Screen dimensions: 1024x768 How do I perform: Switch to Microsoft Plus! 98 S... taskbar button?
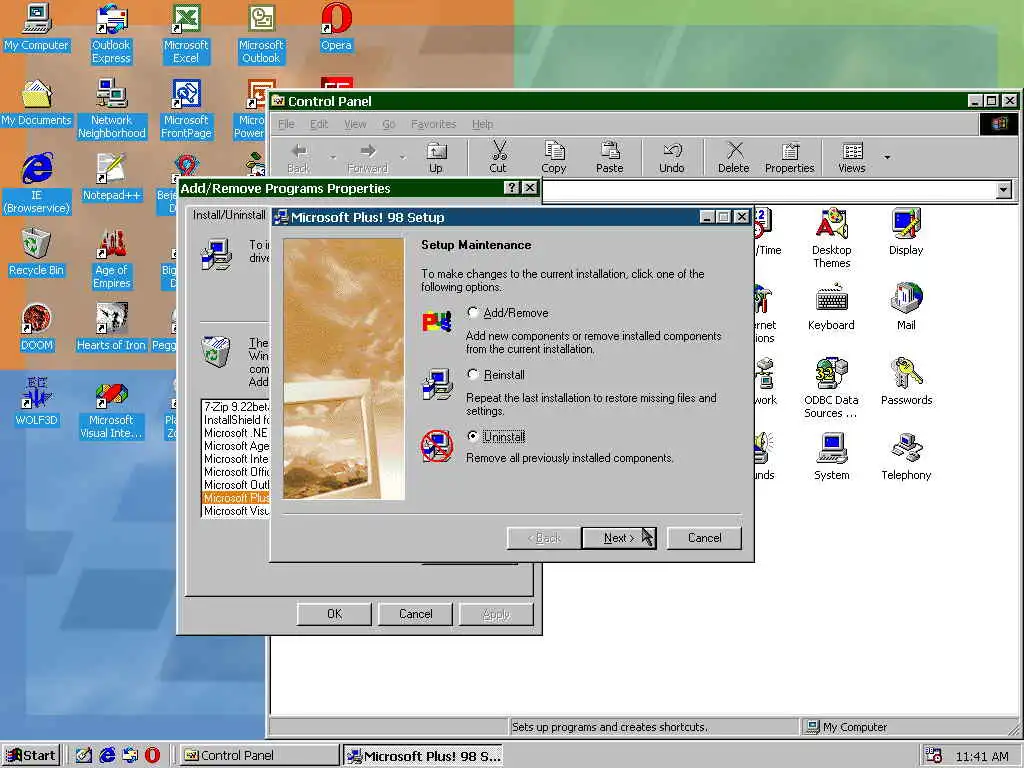tap(423, 756)
